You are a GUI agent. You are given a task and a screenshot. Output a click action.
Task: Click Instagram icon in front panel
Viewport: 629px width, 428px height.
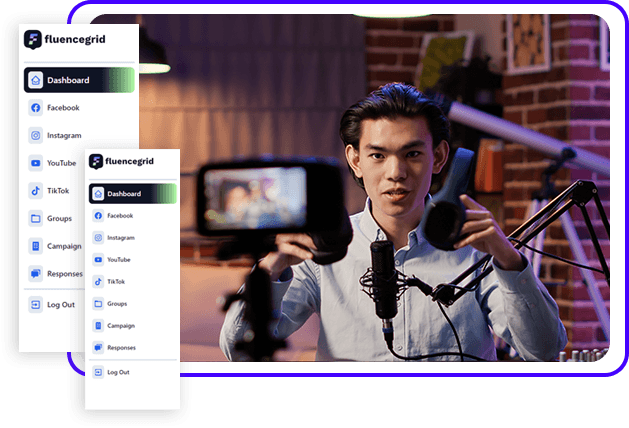tap(98, 238)
